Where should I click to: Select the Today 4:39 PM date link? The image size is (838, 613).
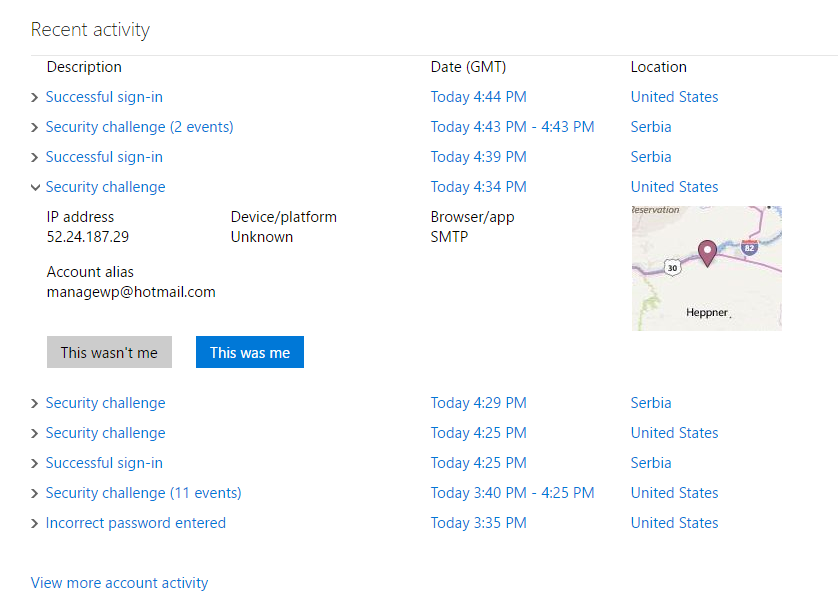pos(478,157)
